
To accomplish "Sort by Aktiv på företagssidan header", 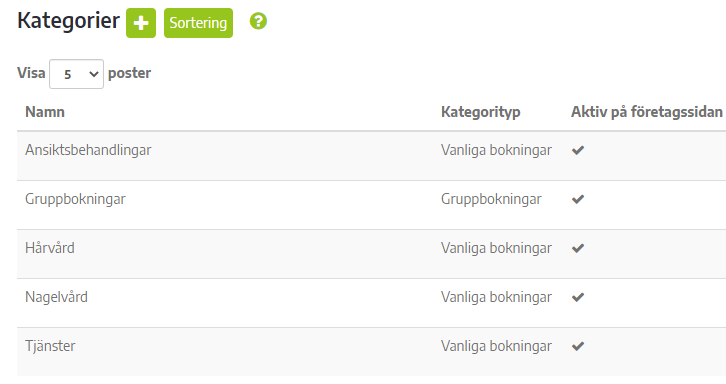I will (x=647, y=112).
